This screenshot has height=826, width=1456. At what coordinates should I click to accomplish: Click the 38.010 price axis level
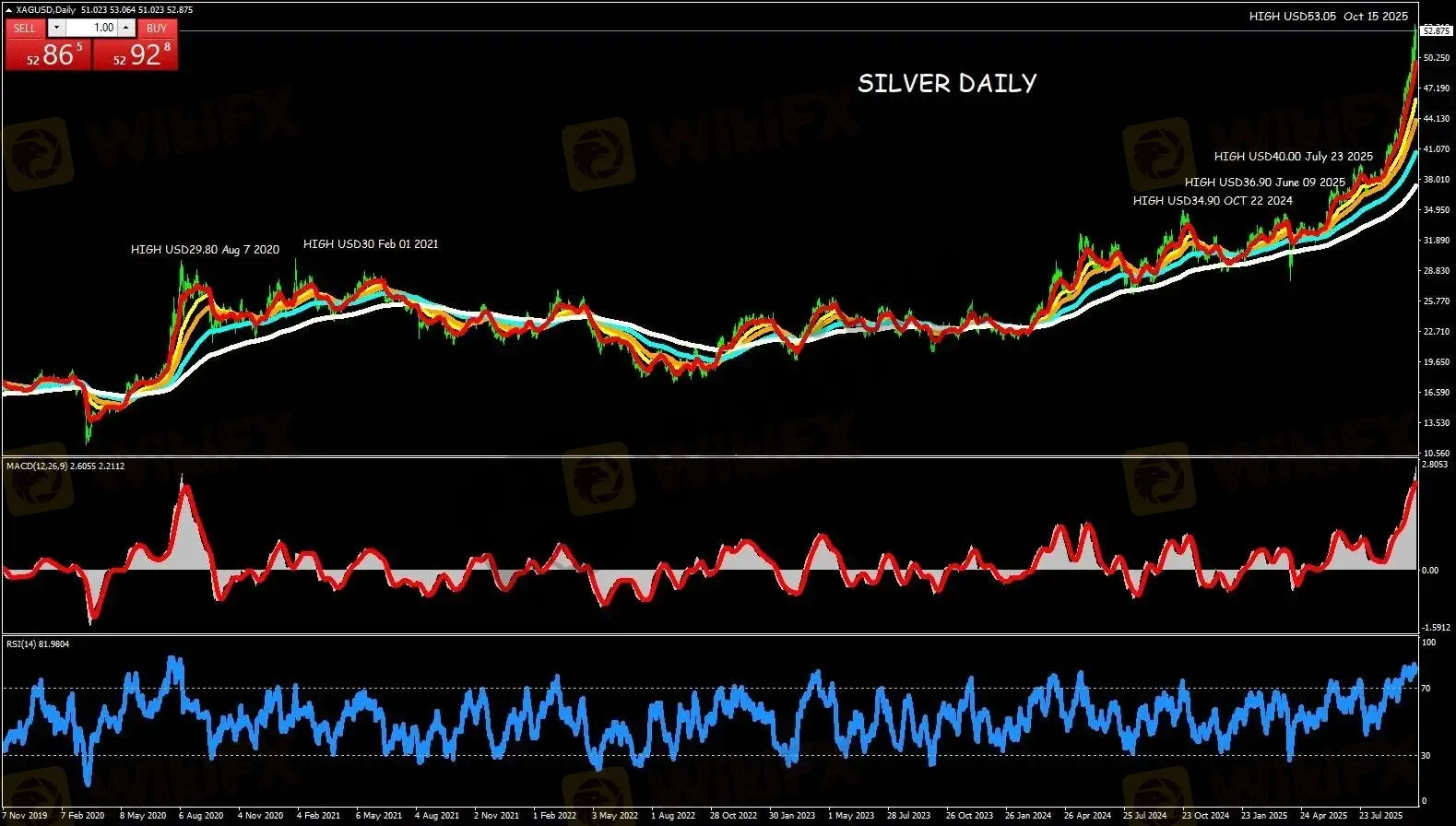[1437, 180]
